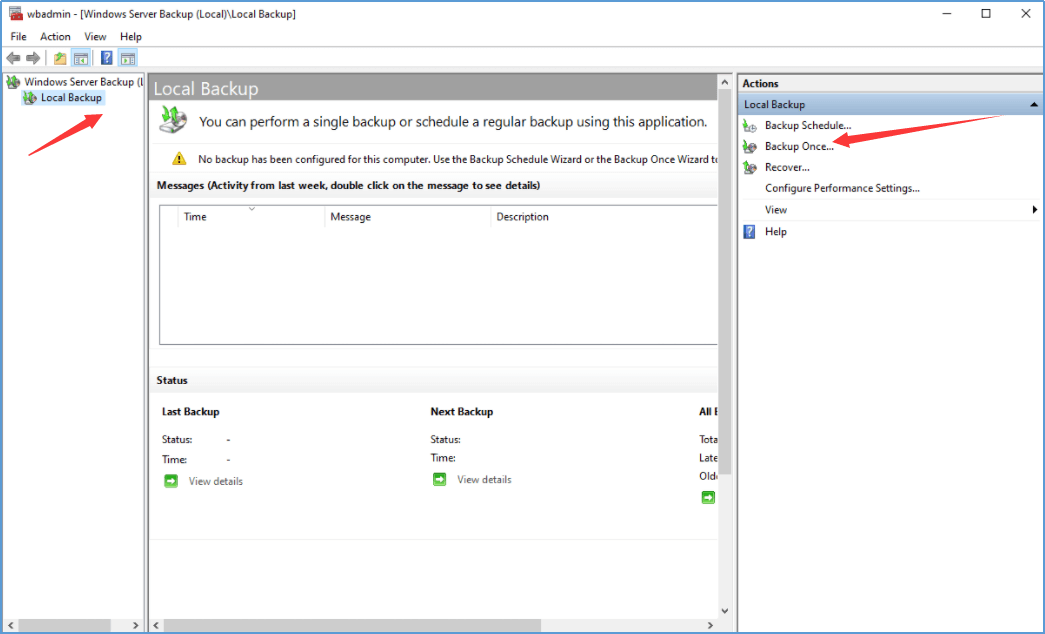Open the blue question mark Help toolbar icon
Screen dimensions: 1045x634
pos(106,58)
